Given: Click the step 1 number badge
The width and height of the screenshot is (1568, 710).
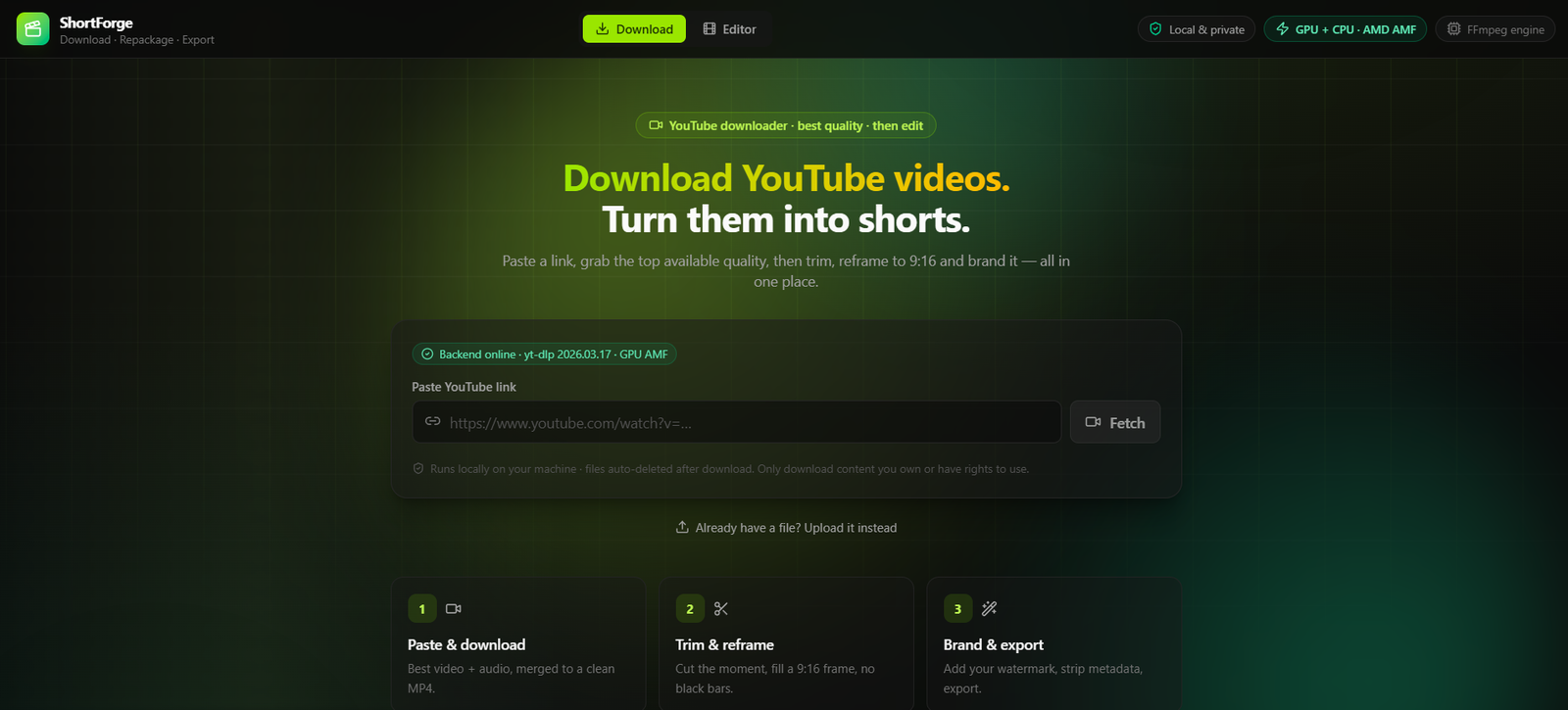Looking at the screenshot, I should pos(422,609).
